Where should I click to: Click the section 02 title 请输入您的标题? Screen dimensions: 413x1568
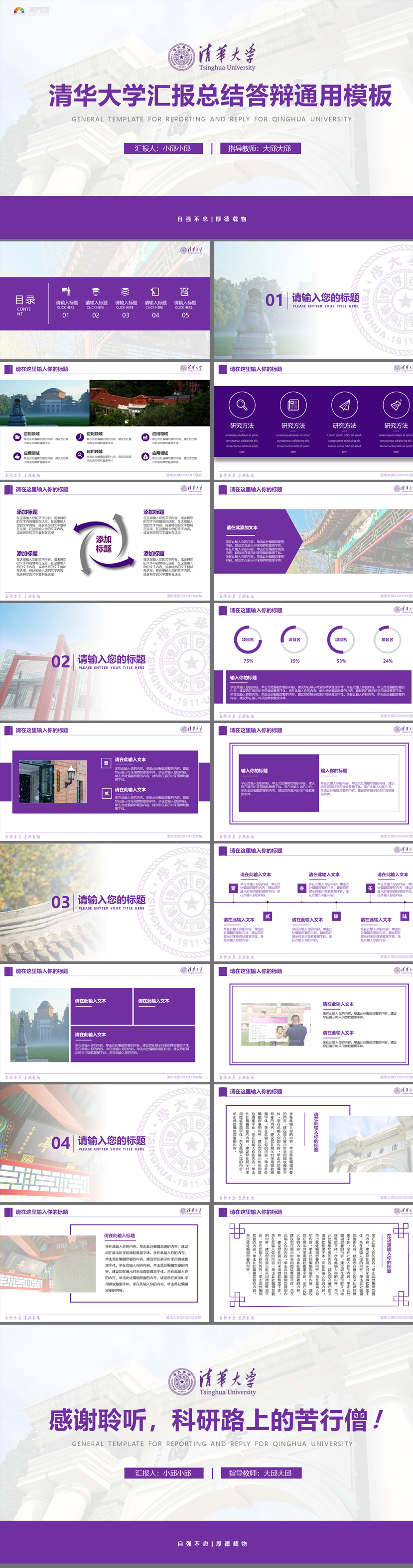point(112,659)
